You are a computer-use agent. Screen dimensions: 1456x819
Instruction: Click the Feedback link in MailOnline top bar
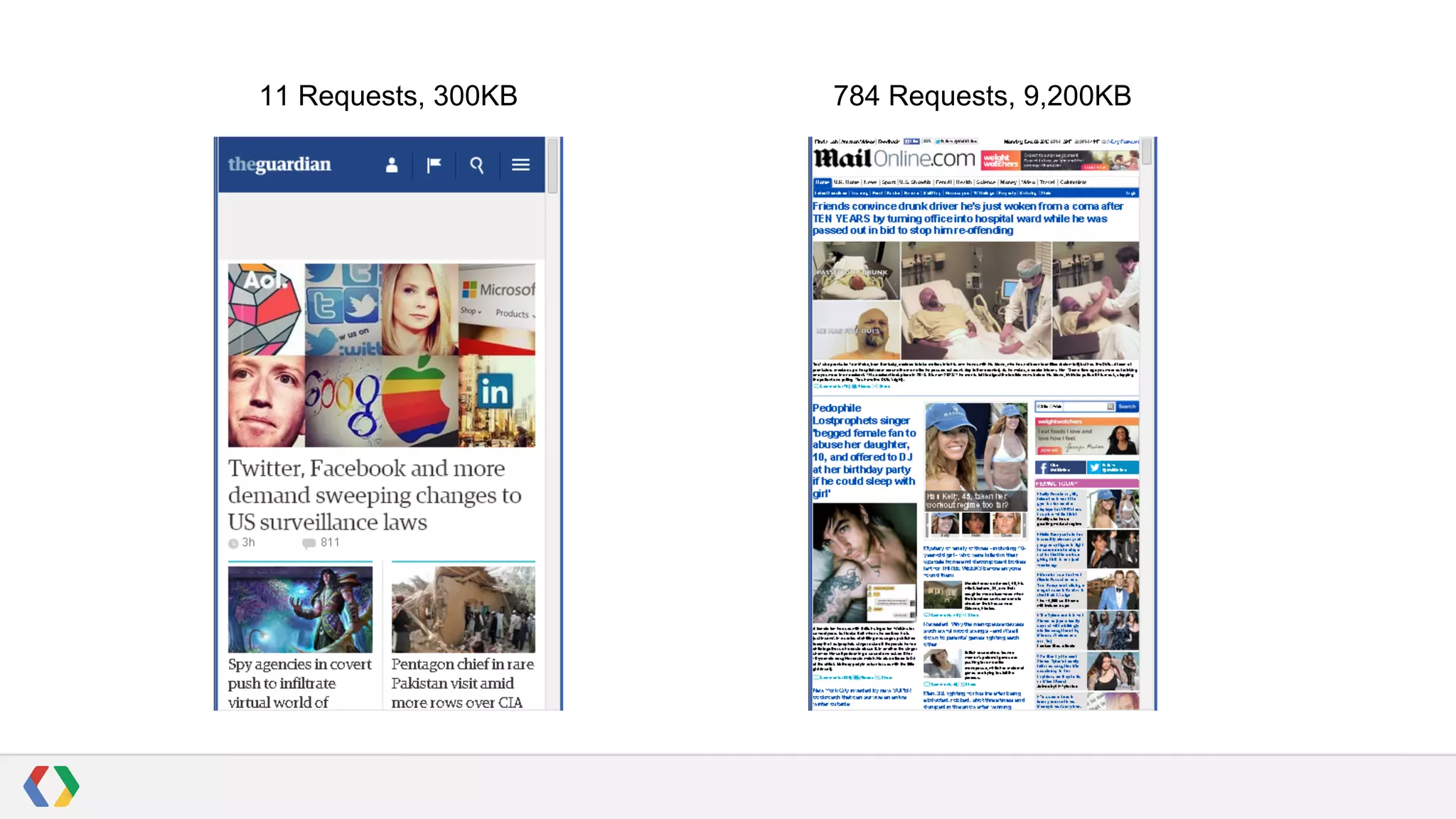pos(889,141)
